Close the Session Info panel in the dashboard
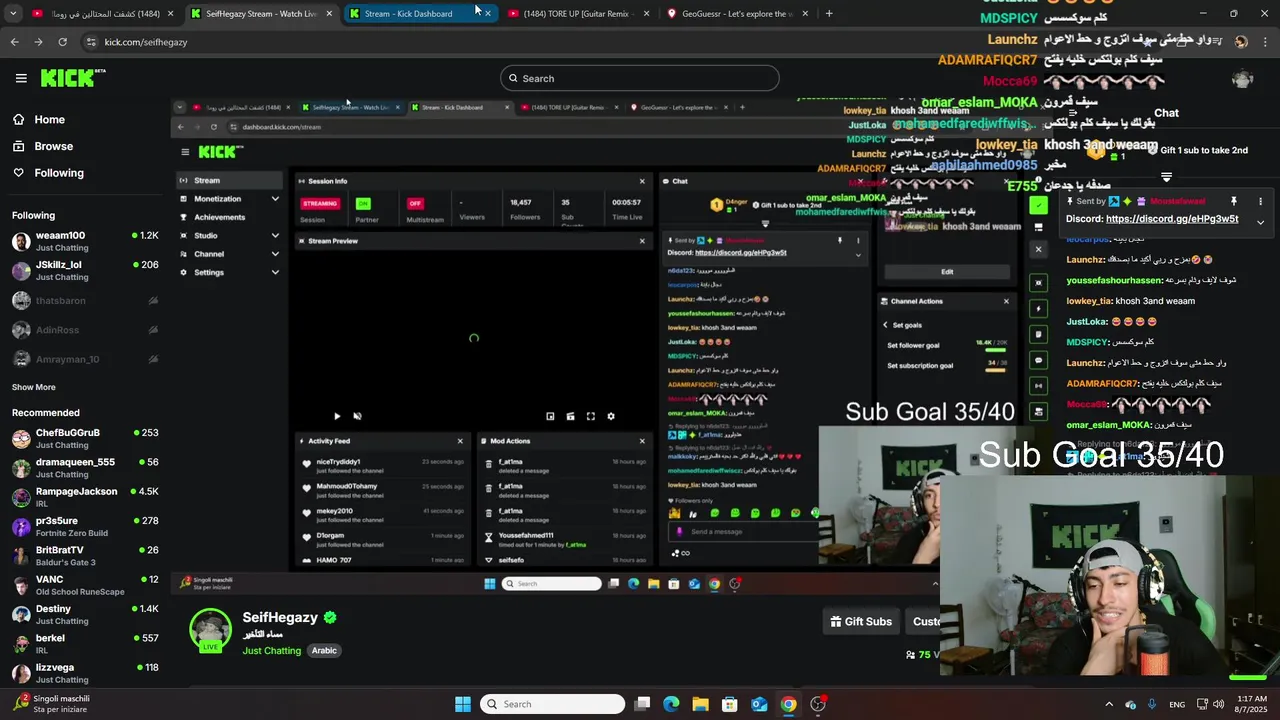1280x720 pixels. coord(642,181)
